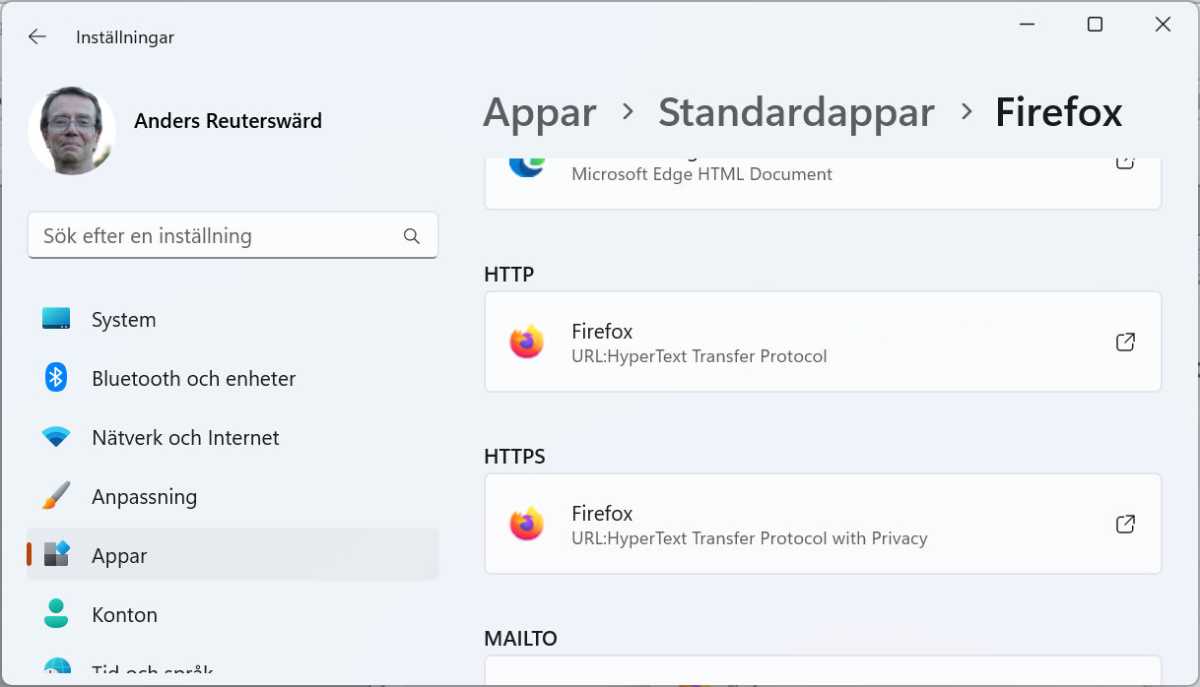Open external link icon for HTTPS row

(1125, 524)
